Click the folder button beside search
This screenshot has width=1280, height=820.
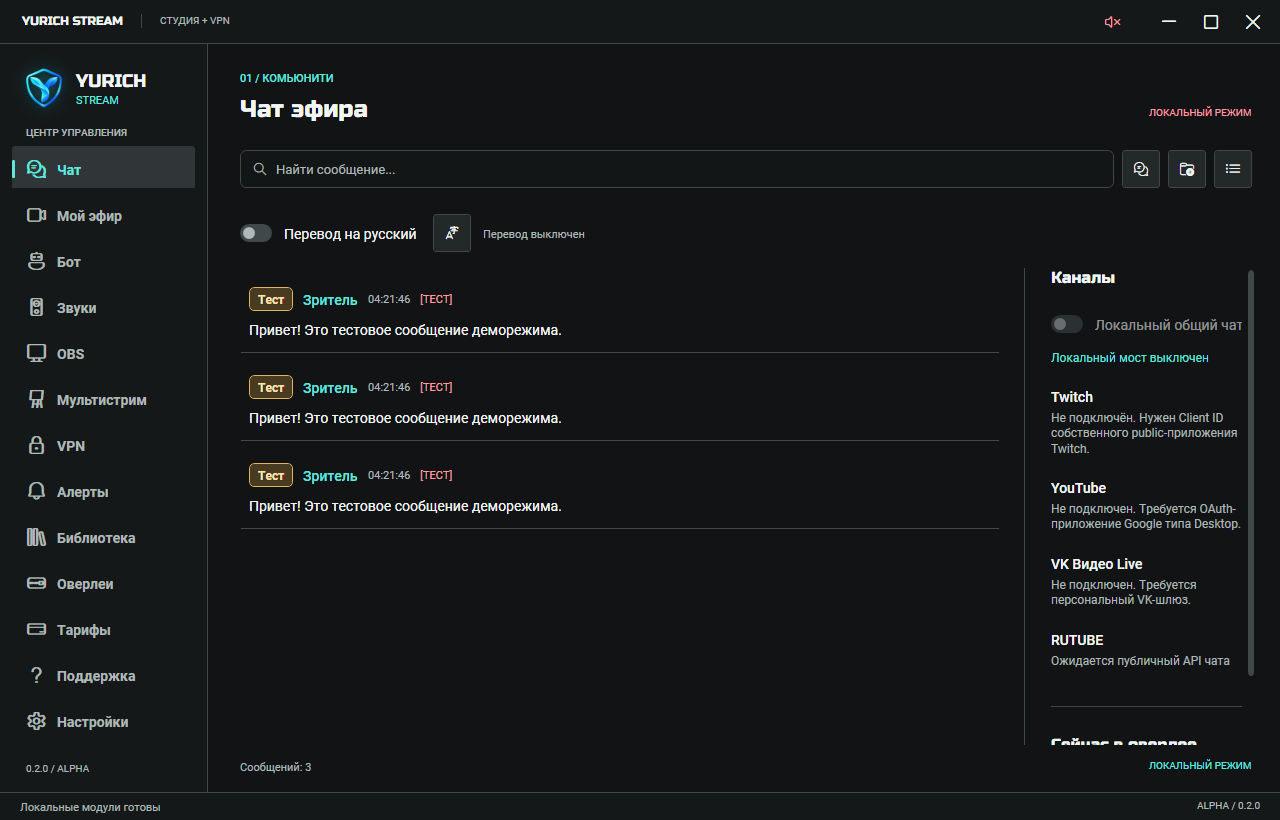1187,169
